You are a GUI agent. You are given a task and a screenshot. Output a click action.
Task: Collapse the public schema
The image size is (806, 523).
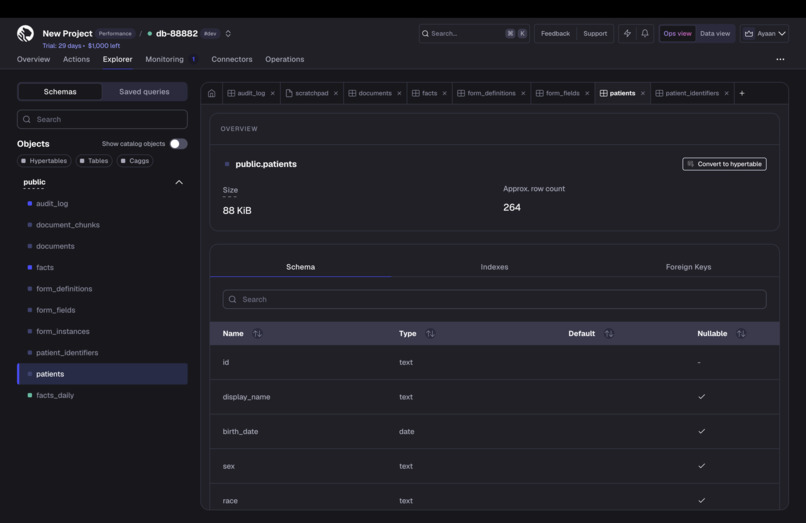[179, 182]
